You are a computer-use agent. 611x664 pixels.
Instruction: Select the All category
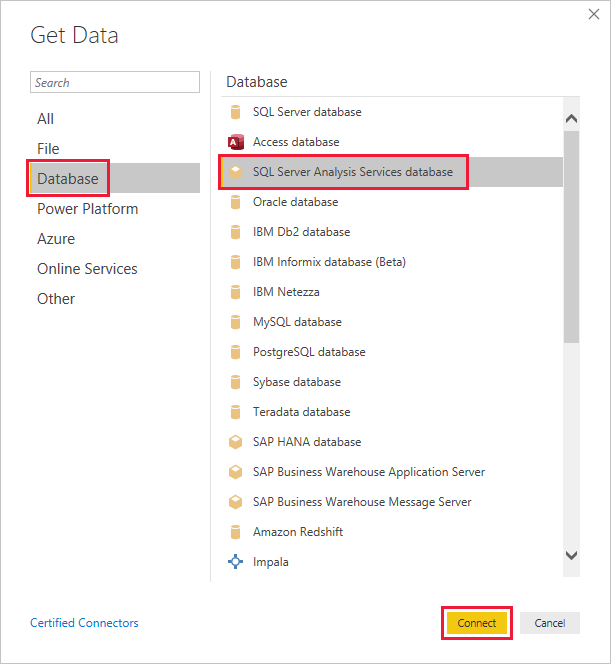(x=46, y=119)
